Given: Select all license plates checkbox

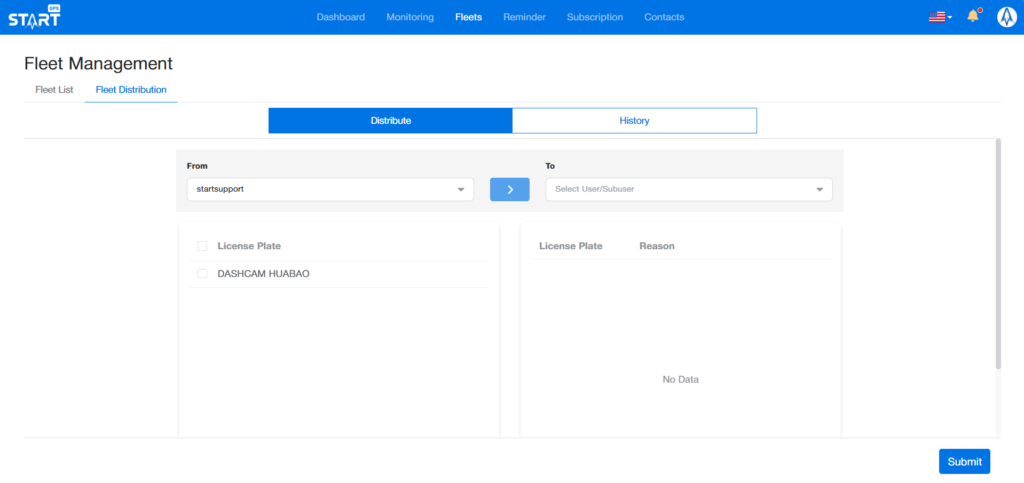Looking at the screenshot, I should (x=203, y=246).
